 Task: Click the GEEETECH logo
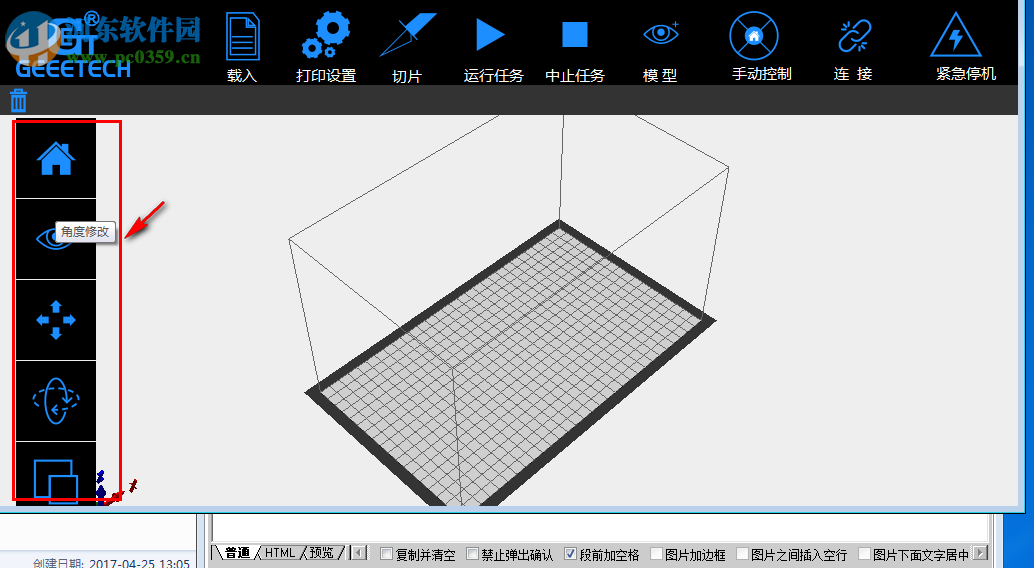point(73,46)
